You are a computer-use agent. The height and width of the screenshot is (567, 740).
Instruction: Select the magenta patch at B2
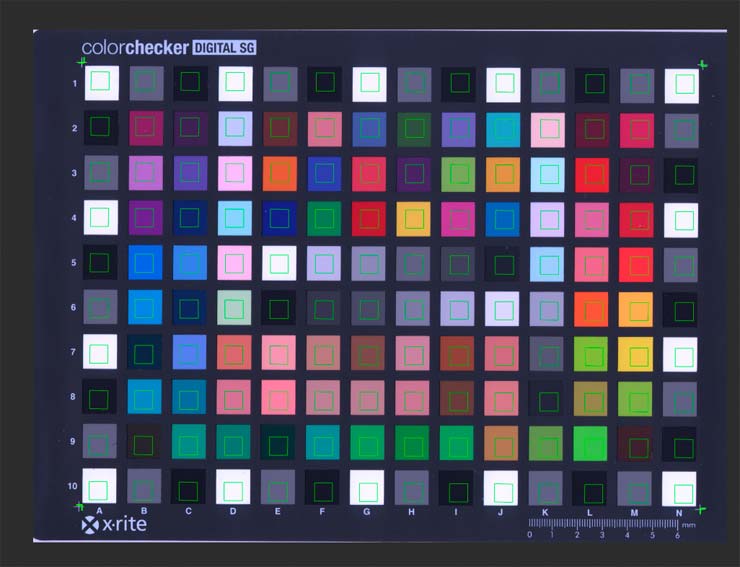coord(146,128)
